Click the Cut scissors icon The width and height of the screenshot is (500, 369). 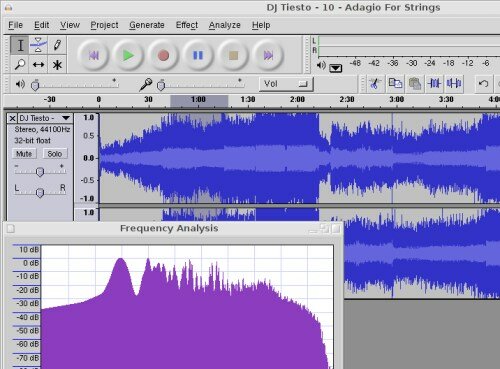(x=376, y=83)
